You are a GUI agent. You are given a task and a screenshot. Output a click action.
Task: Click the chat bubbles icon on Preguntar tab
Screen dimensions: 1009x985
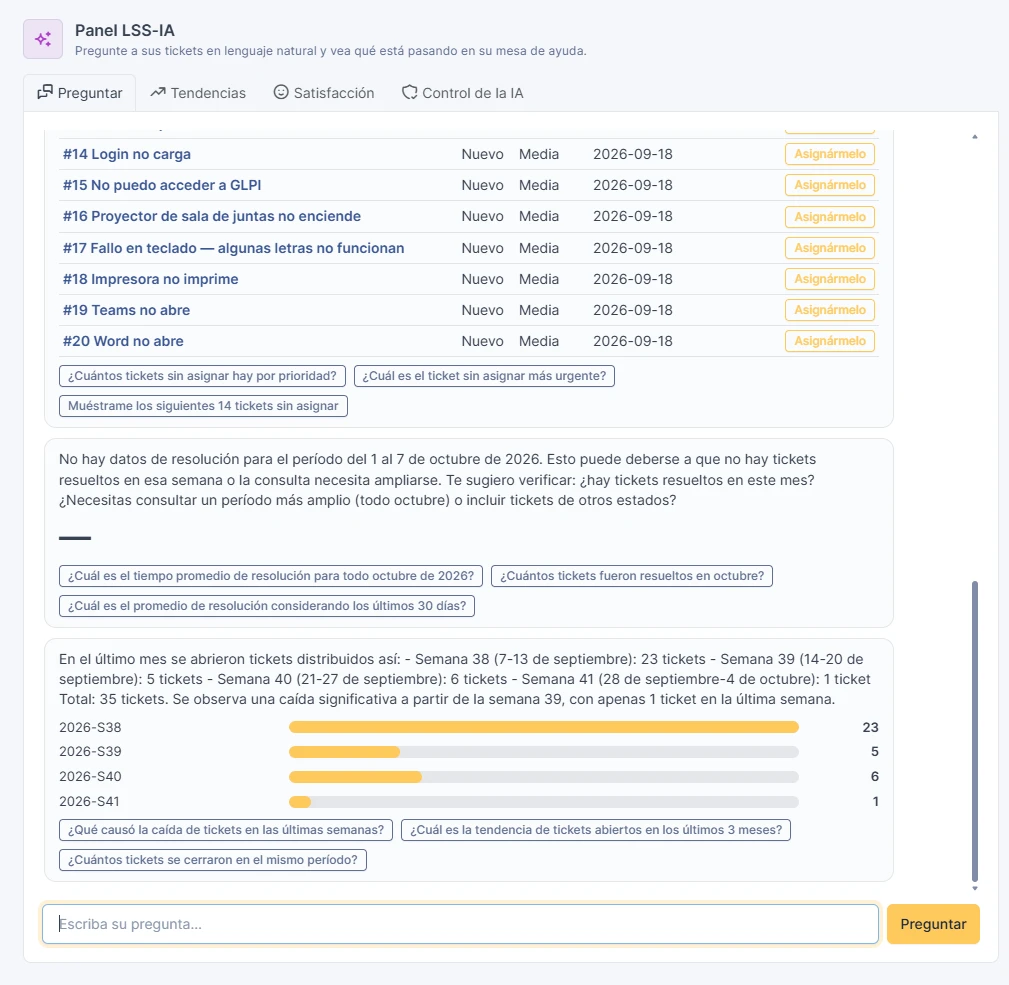coord(45,92)
